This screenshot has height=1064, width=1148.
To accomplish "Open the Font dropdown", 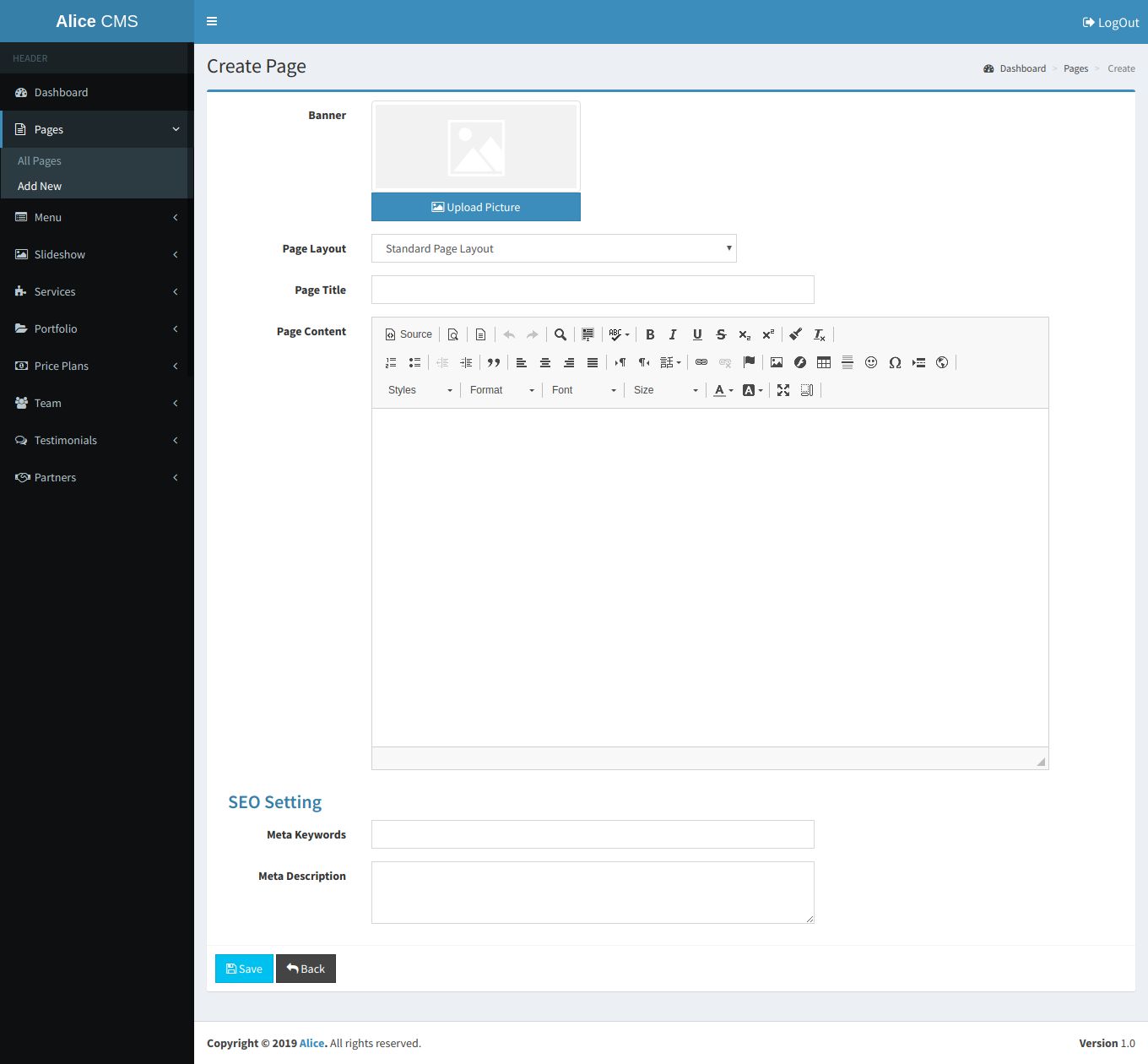I will click(583, 390).
